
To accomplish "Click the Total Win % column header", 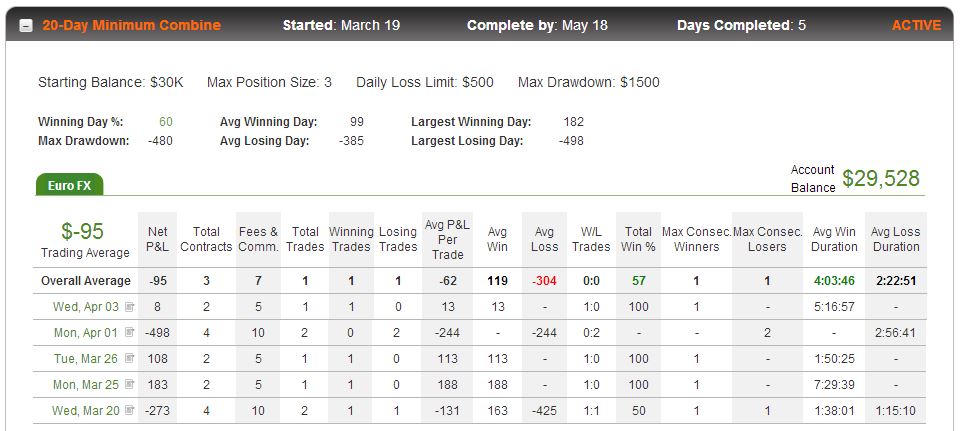I will pos(638,239).
